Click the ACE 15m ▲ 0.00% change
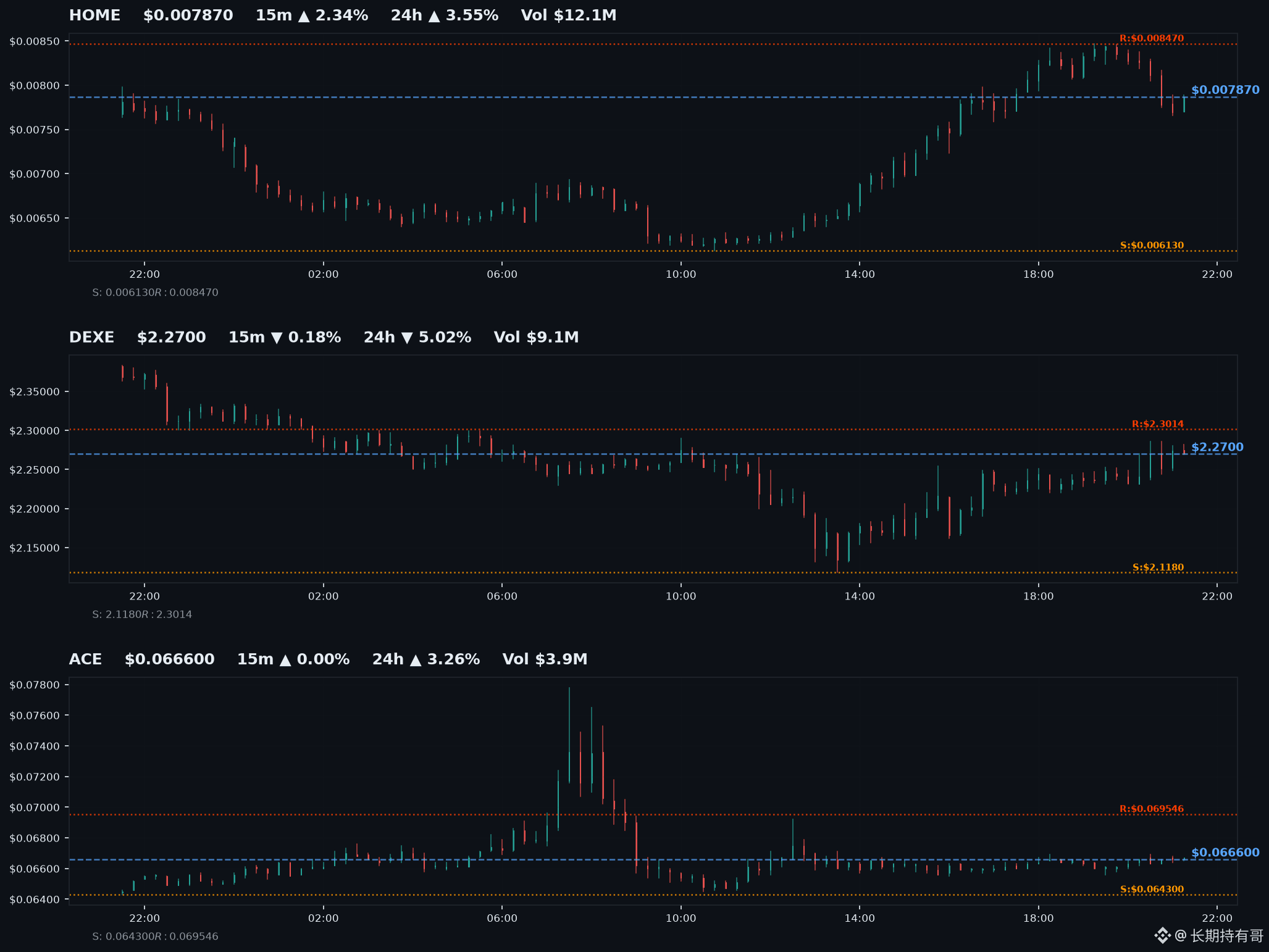Viewport: 1269px width, 952px height. coord(293,660)
